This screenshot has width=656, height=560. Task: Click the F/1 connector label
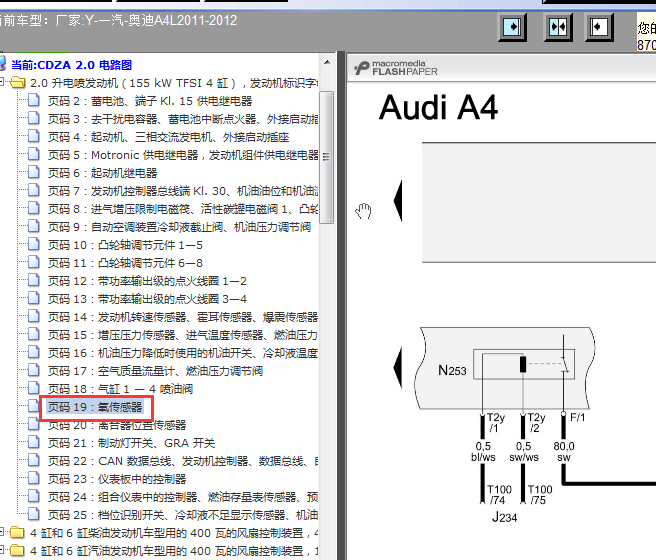coord(577,417)
